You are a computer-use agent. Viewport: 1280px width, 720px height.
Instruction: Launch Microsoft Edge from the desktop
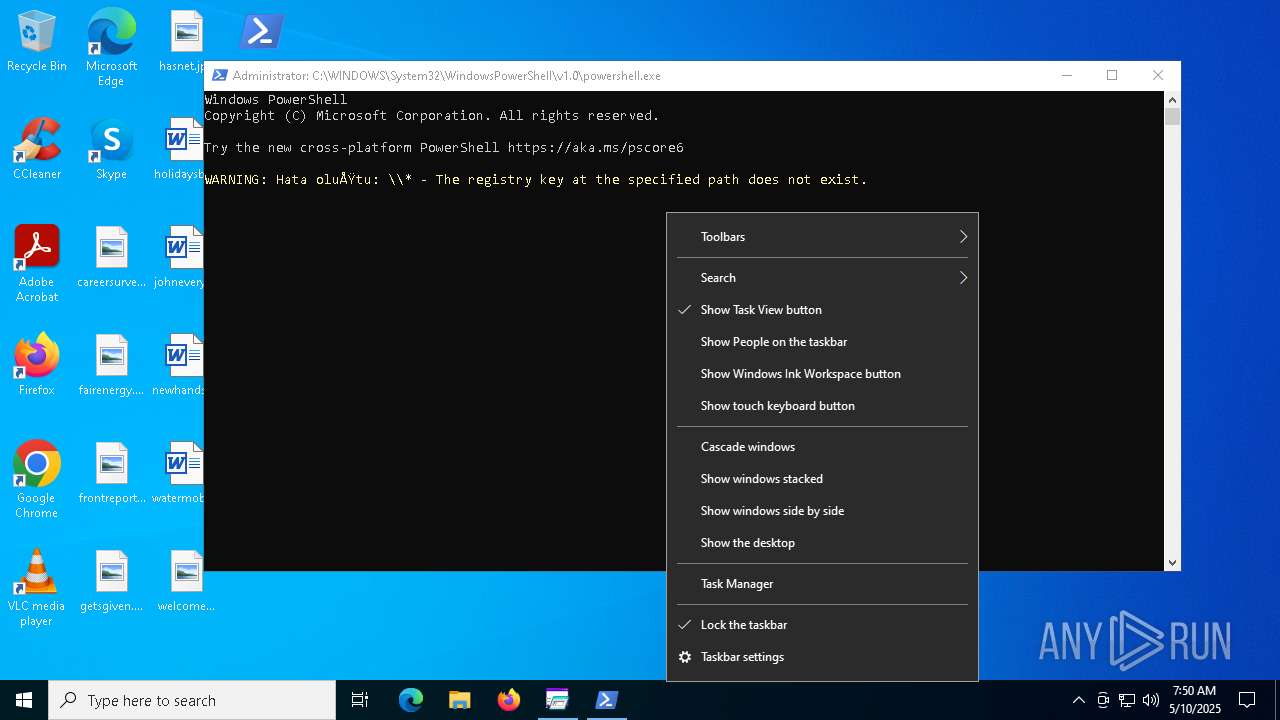111,47
